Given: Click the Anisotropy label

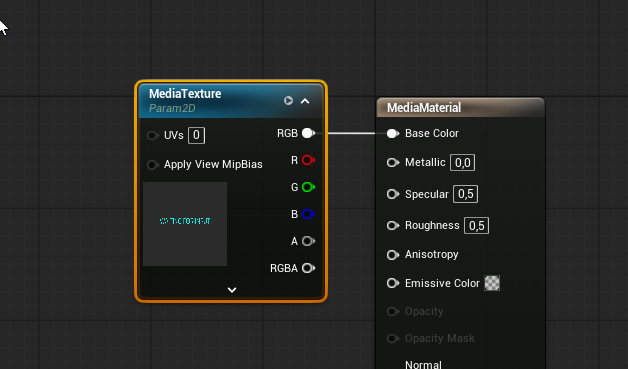Looking at the screenshot, I should point(432,255).
